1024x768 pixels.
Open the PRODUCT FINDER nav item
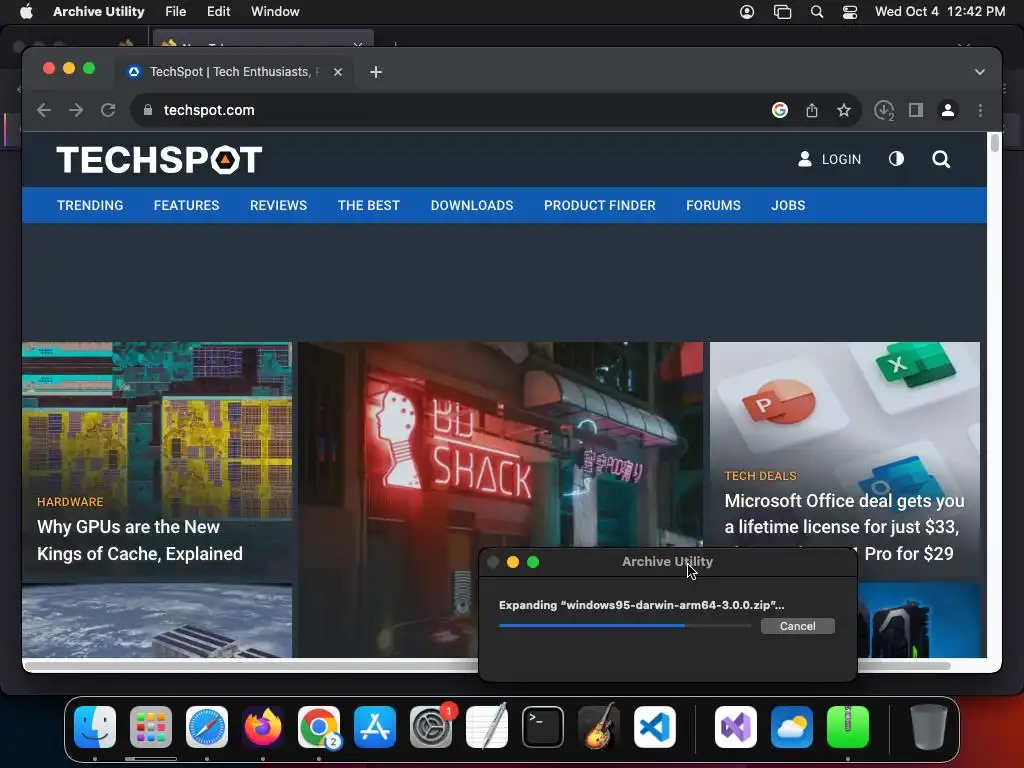tap(600, 205)
